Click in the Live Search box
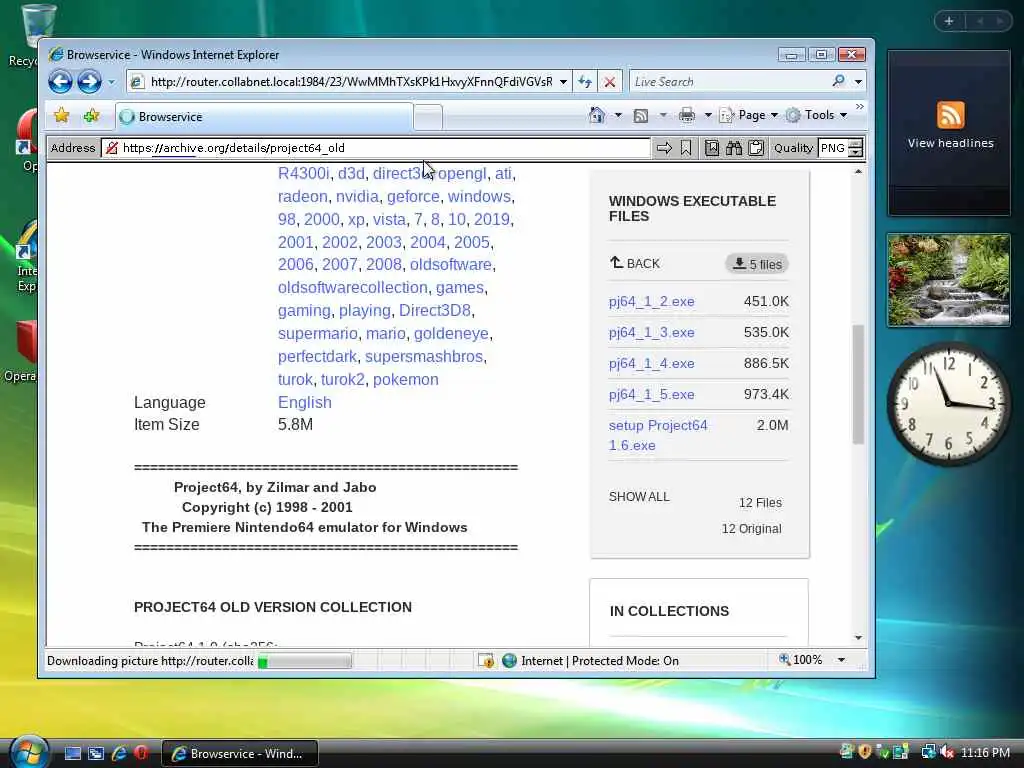Image resolution: width=1024 pixels, height=768 pixels. pyautogui.click(x=728, y=82)
